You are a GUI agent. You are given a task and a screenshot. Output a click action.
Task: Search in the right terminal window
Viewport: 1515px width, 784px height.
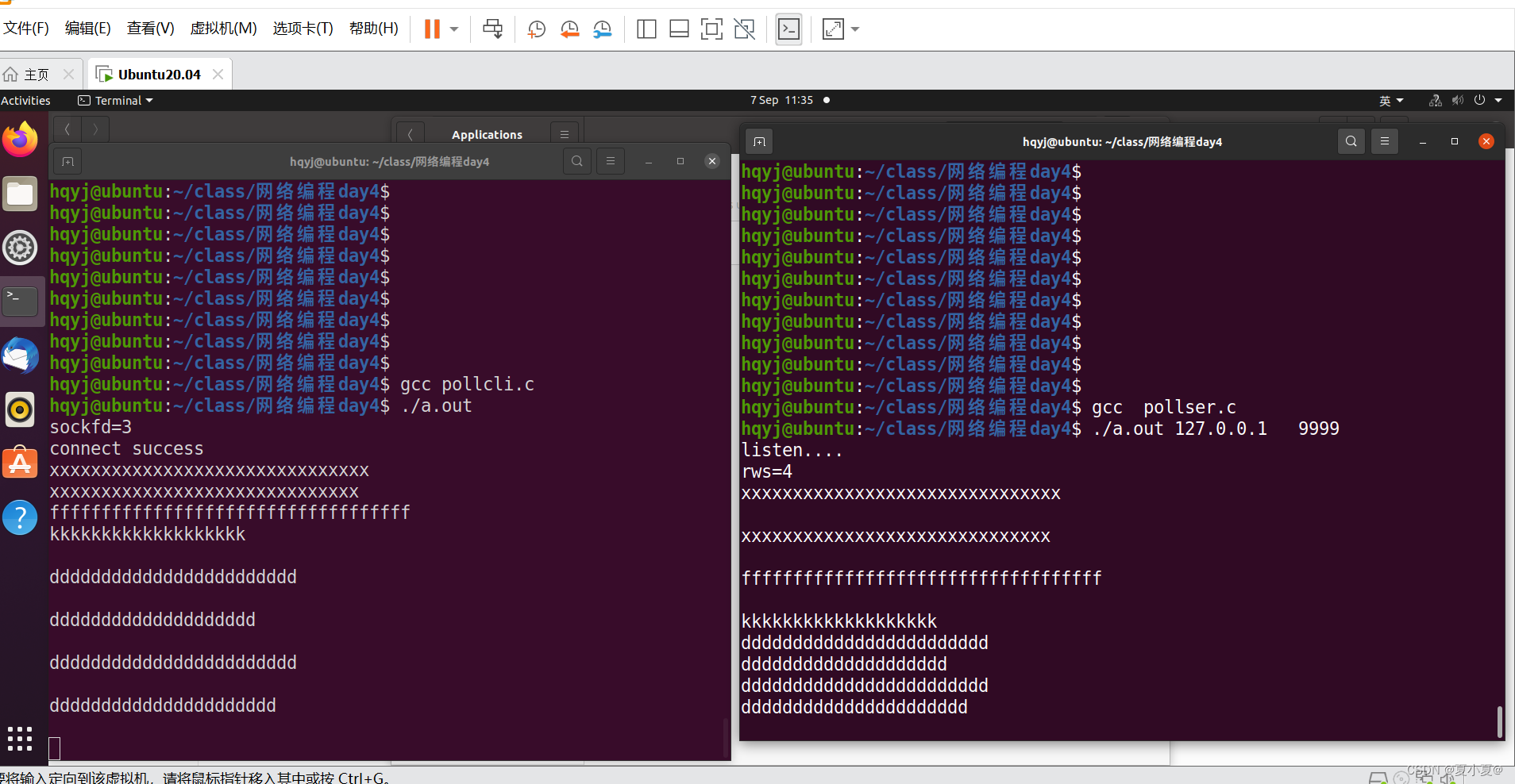1351,141
